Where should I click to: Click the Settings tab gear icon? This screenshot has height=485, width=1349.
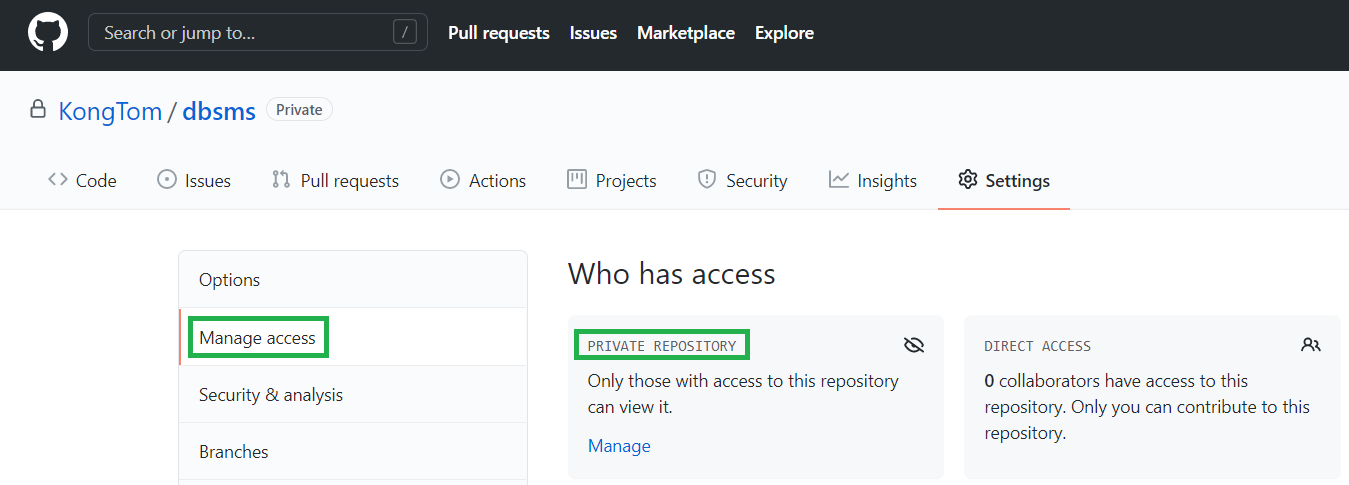pos(967,180)
